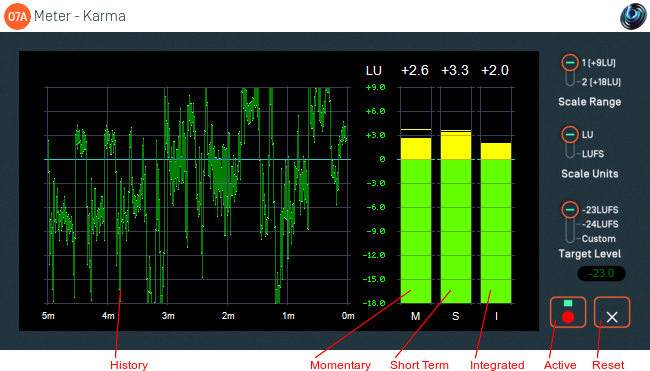Viewport: 650px width, 371px height.
Task: Select the -23LUFS target level
Action: (600, 210)
